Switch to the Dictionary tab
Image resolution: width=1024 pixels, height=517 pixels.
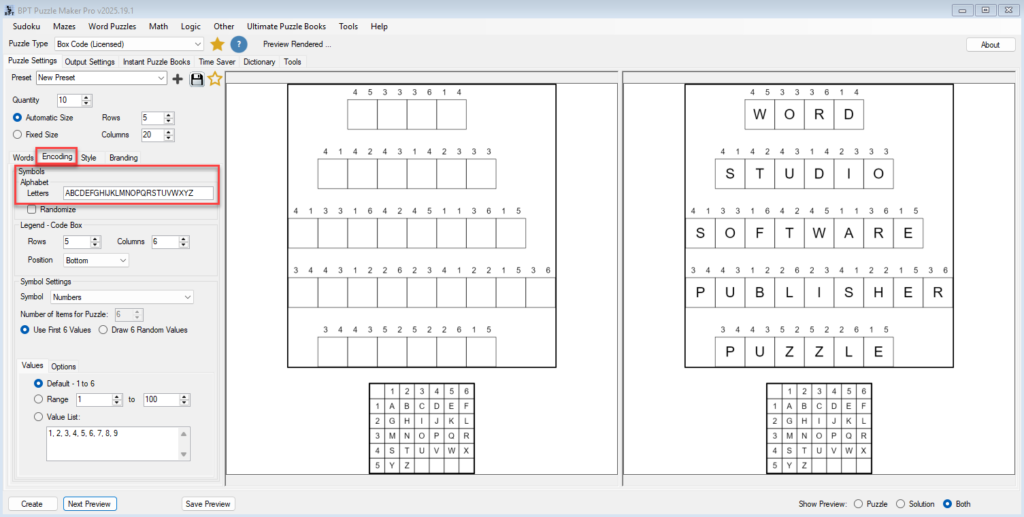point(259,62)
